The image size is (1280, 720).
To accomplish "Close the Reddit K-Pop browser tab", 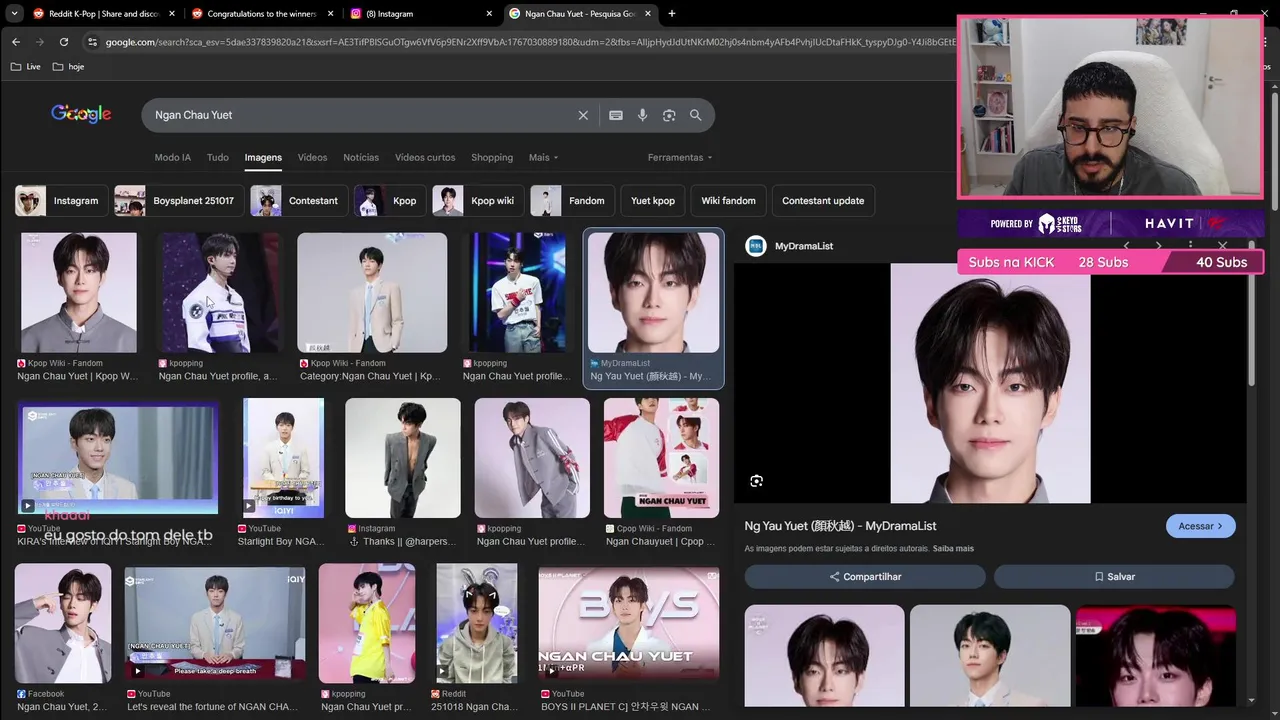I will [x=171, y=14].
